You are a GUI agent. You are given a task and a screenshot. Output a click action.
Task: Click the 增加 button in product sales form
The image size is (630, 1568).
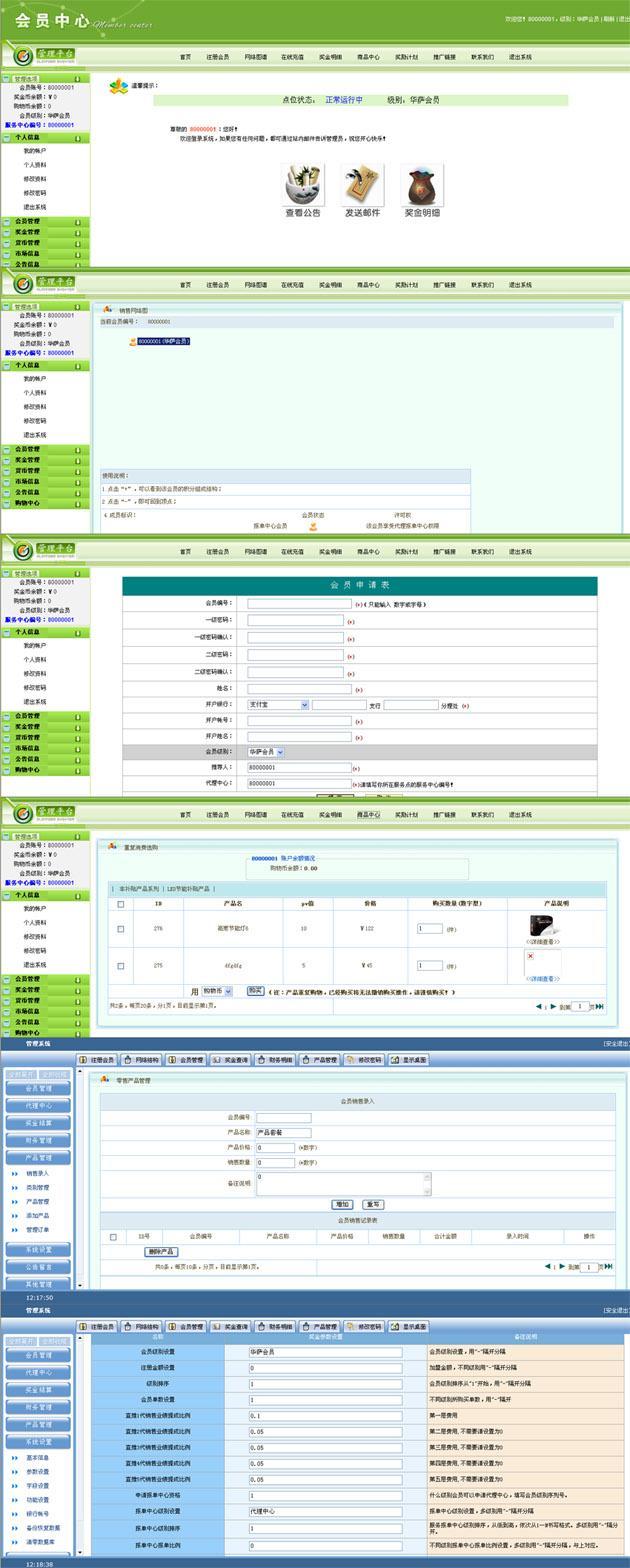click(343, 1204)
